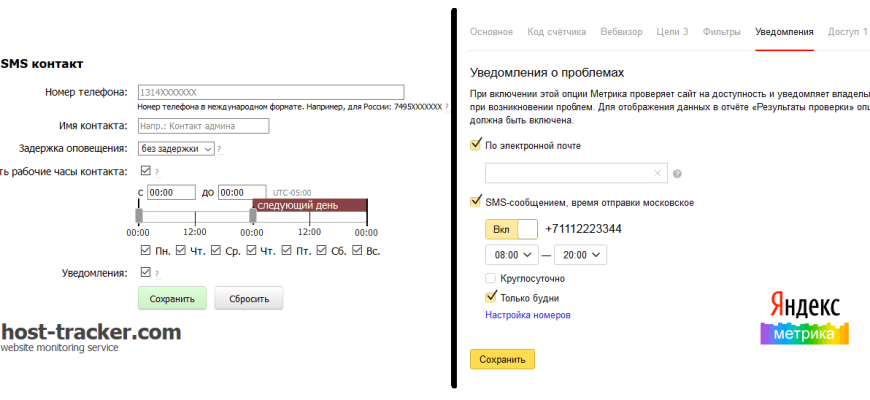
Task: Switch to the Вебвизор tab
Action: (621, 32)
